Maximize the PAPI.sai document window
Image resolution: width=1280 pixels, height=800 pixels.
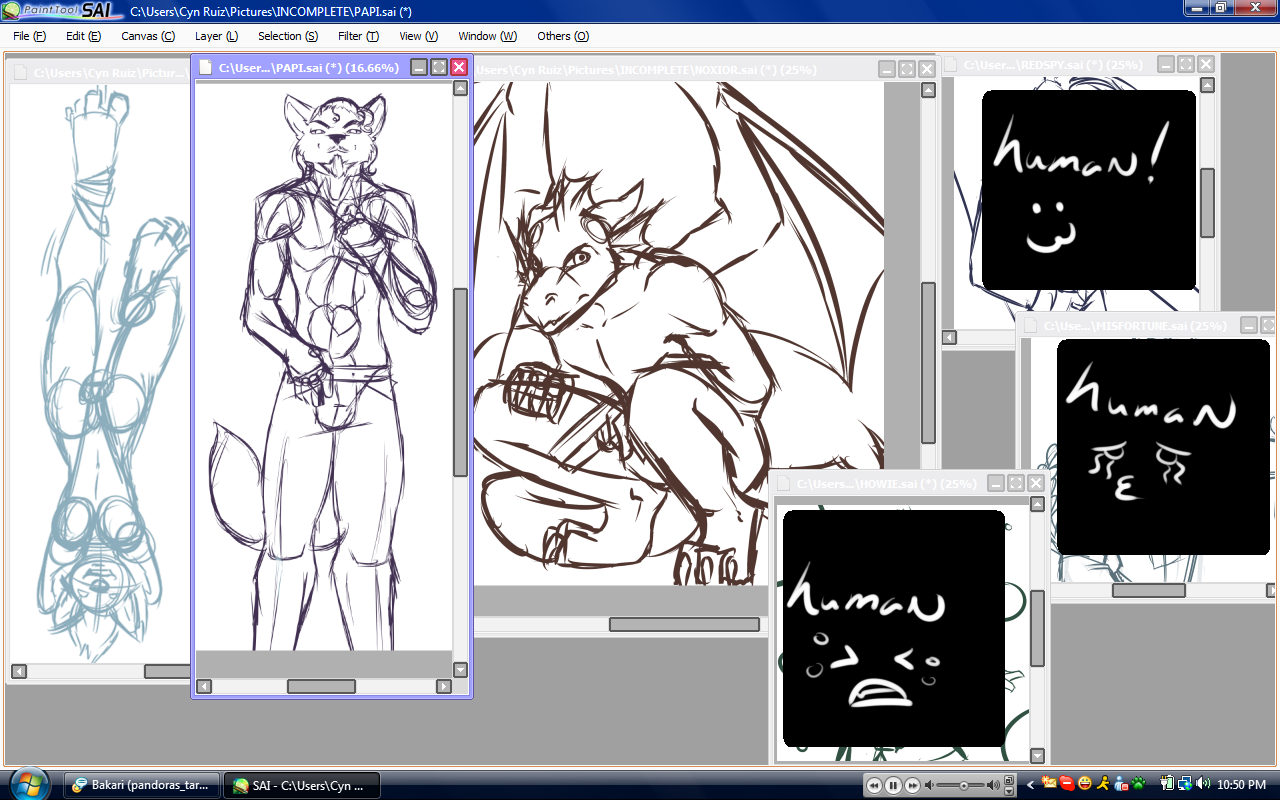click(x=439, y=67)
